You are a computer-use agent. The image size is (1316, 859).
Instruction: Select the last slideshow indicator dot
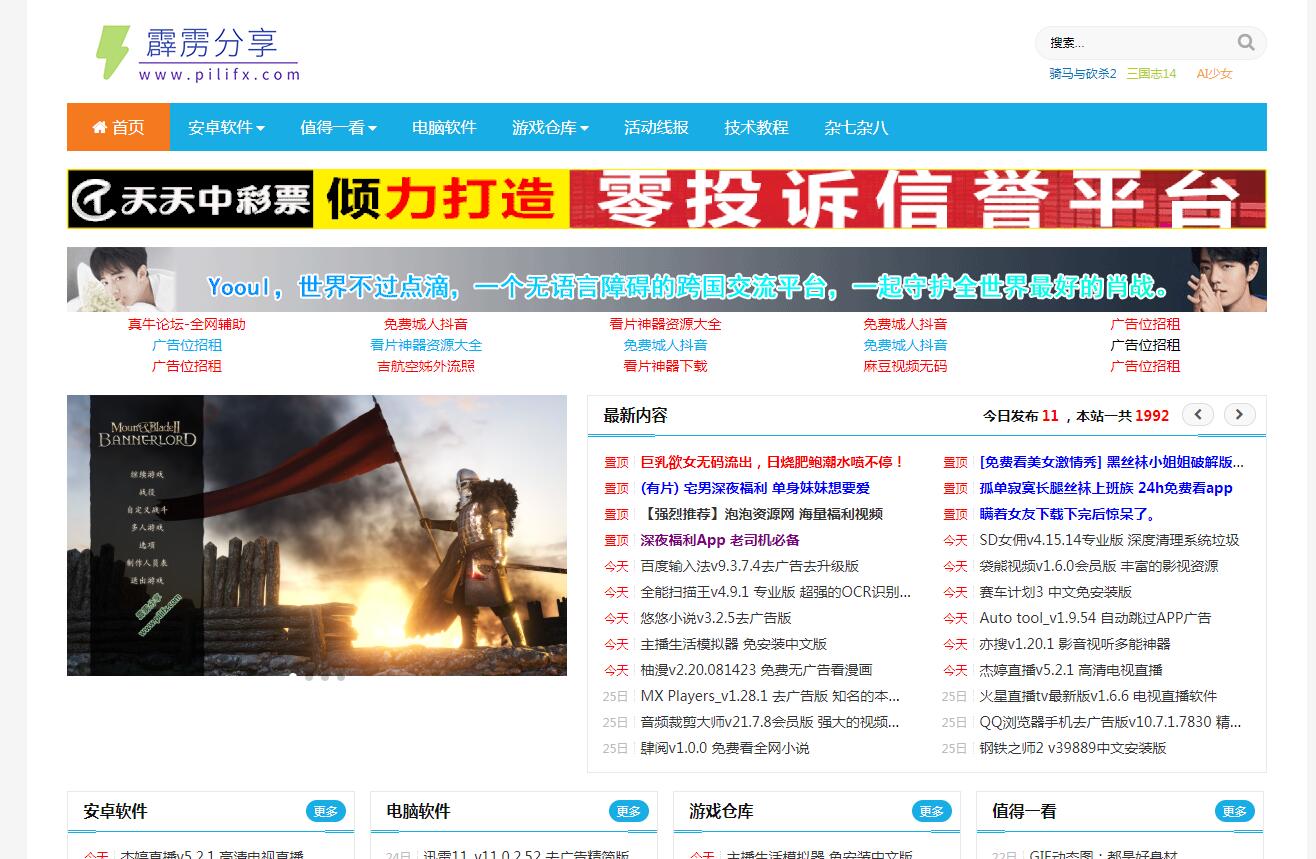tap(341, 677)
